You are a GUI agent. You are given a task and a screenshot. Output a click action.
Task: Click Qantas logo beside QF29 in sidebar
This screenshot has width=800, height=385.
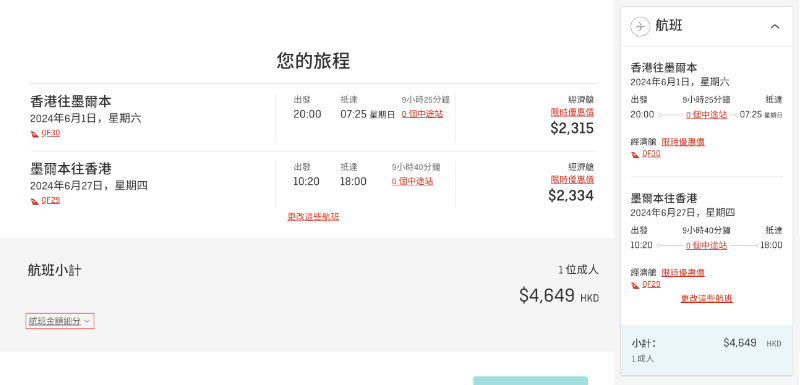pos(635,285)
